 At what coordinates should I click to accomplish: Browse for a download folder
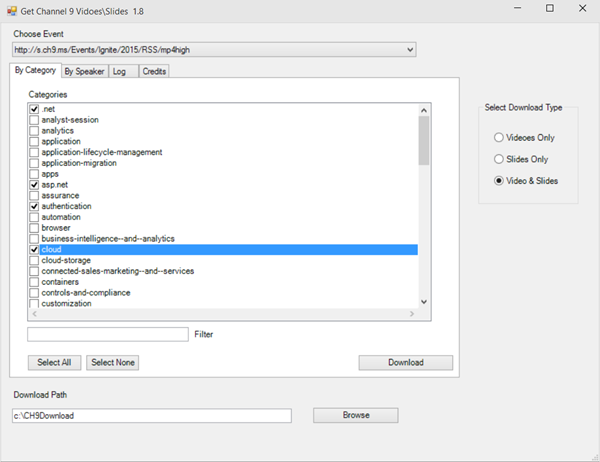click(355, 415)
